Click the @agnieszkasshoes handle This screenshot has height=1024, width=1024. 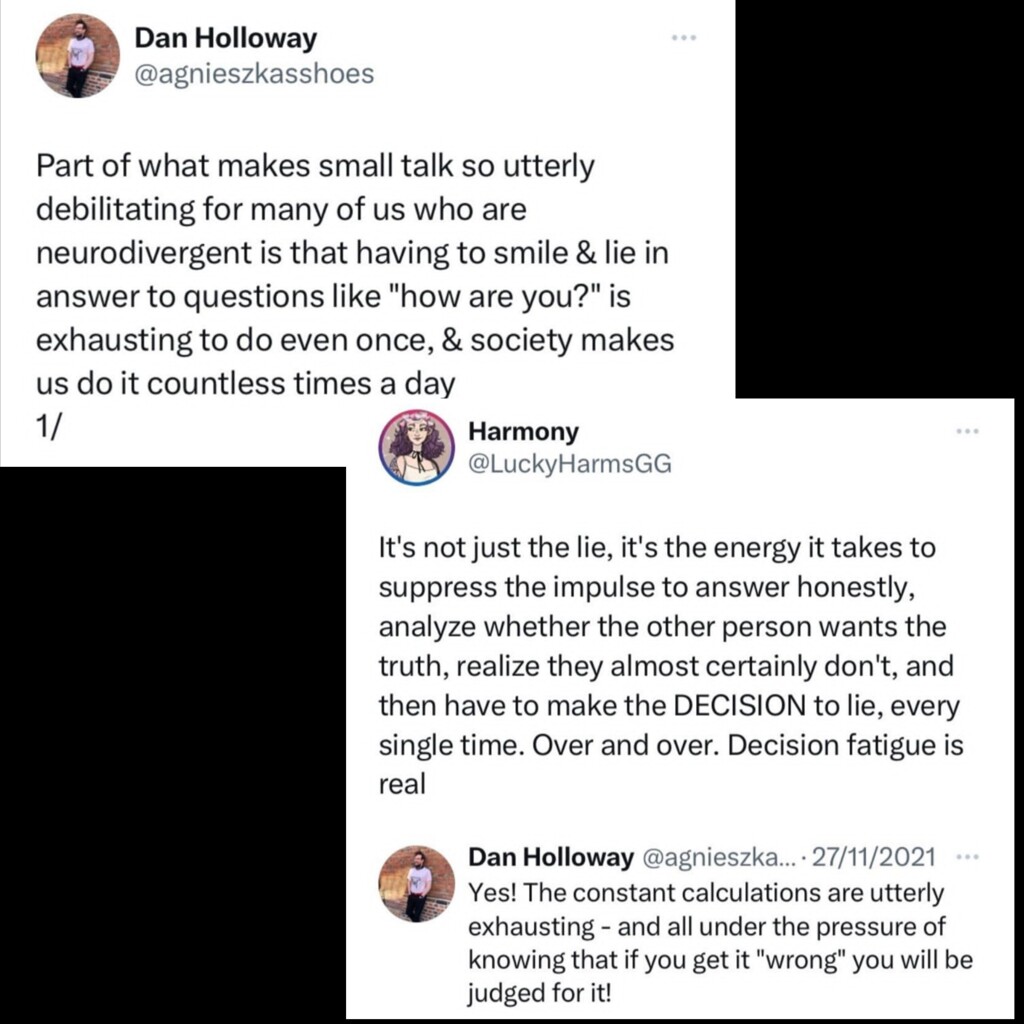(253, 74)
